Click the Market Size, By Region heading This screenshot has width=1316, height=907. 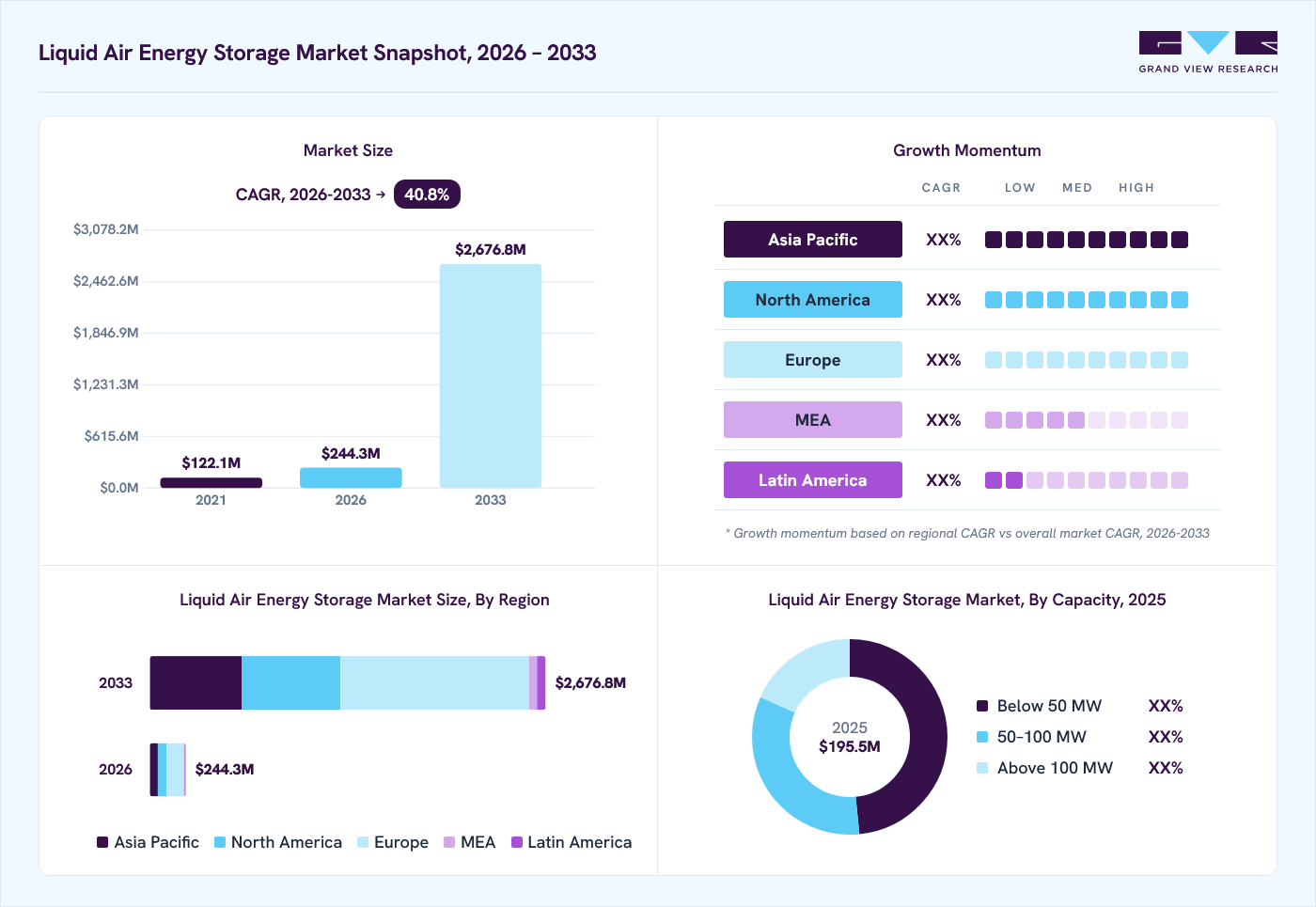click(365, 600)
